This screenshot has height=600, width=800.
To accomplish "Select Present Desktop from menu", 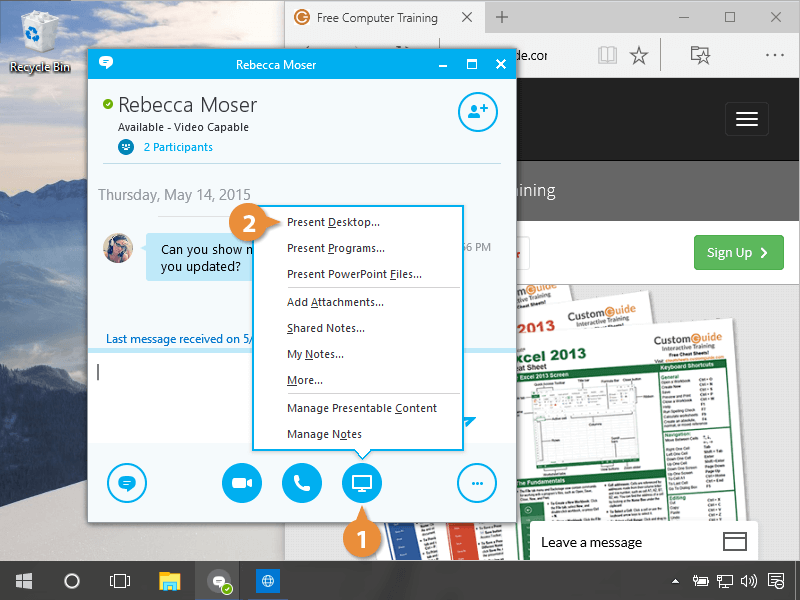I will click(333, 222).
